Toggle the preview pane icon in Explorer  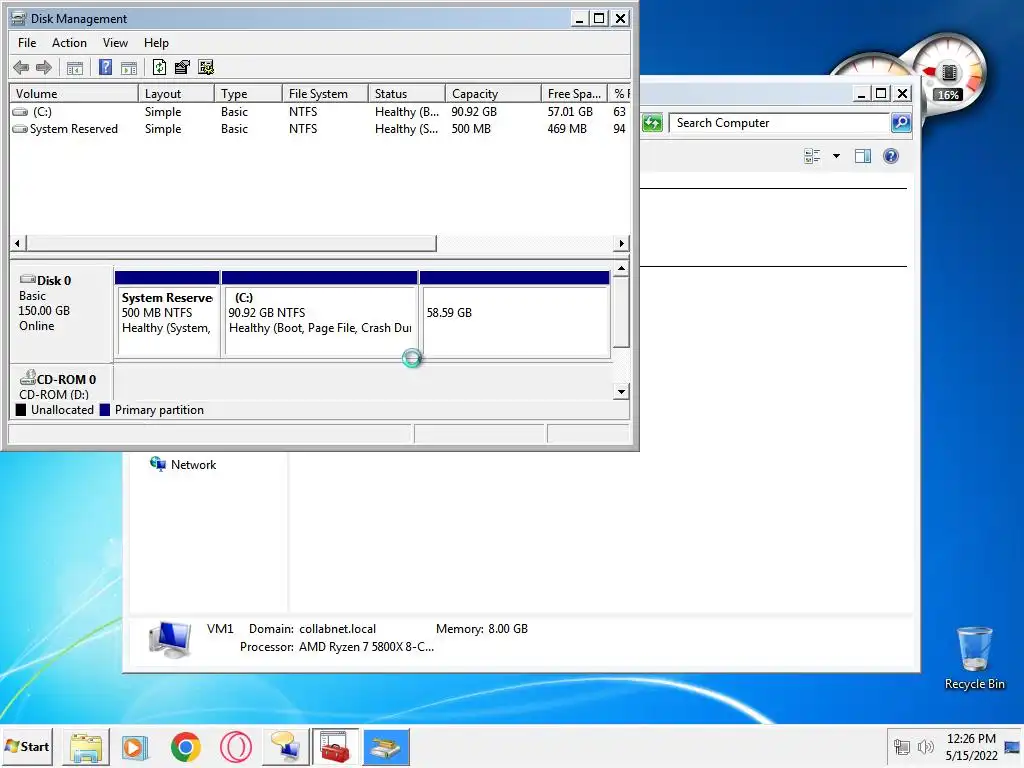863,156
